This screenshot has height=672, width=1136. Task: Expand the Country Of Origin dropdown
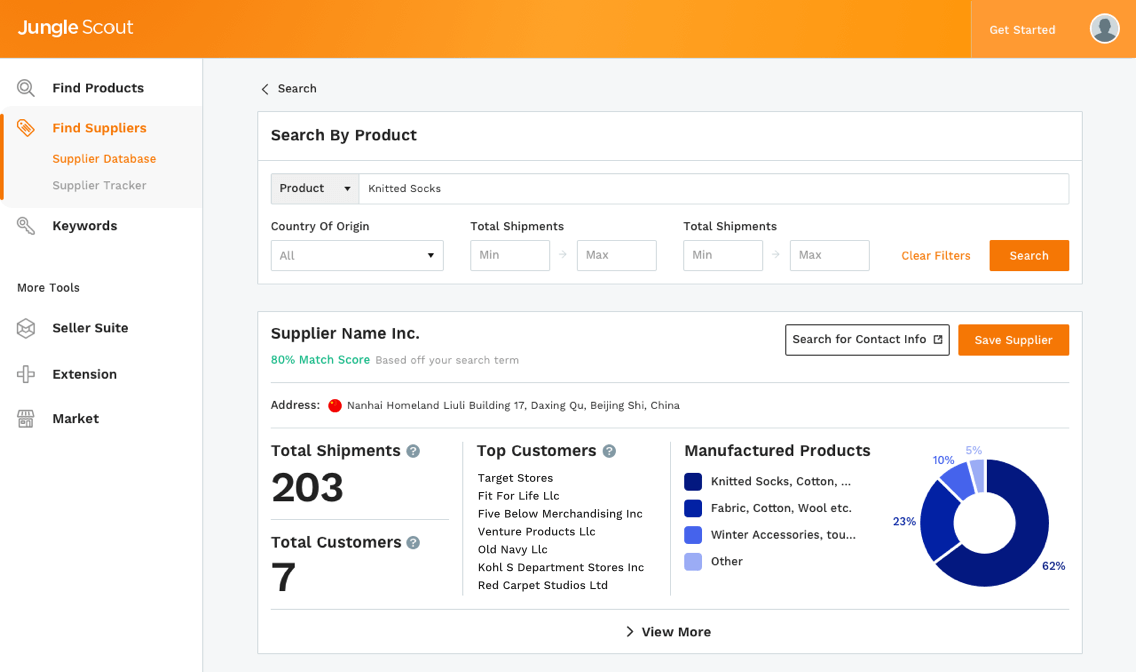pyautogui.click(x=357, y=255)
